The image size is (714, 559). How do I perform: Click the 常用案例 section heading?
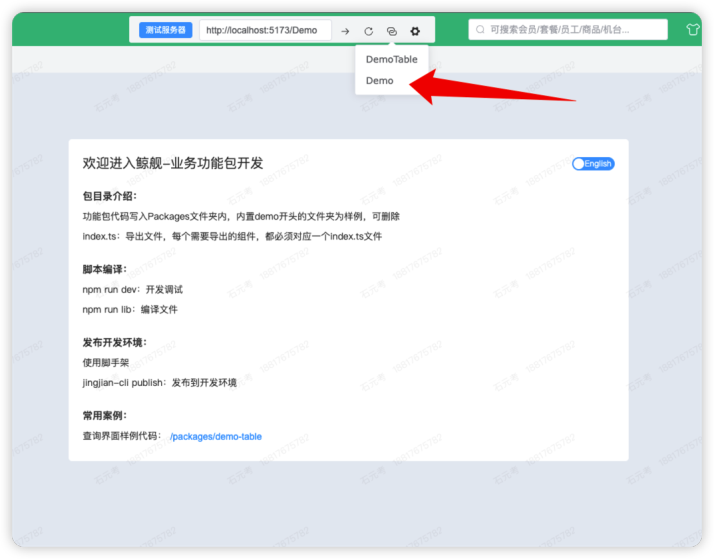pyautogui.click(x=105, y=415)
